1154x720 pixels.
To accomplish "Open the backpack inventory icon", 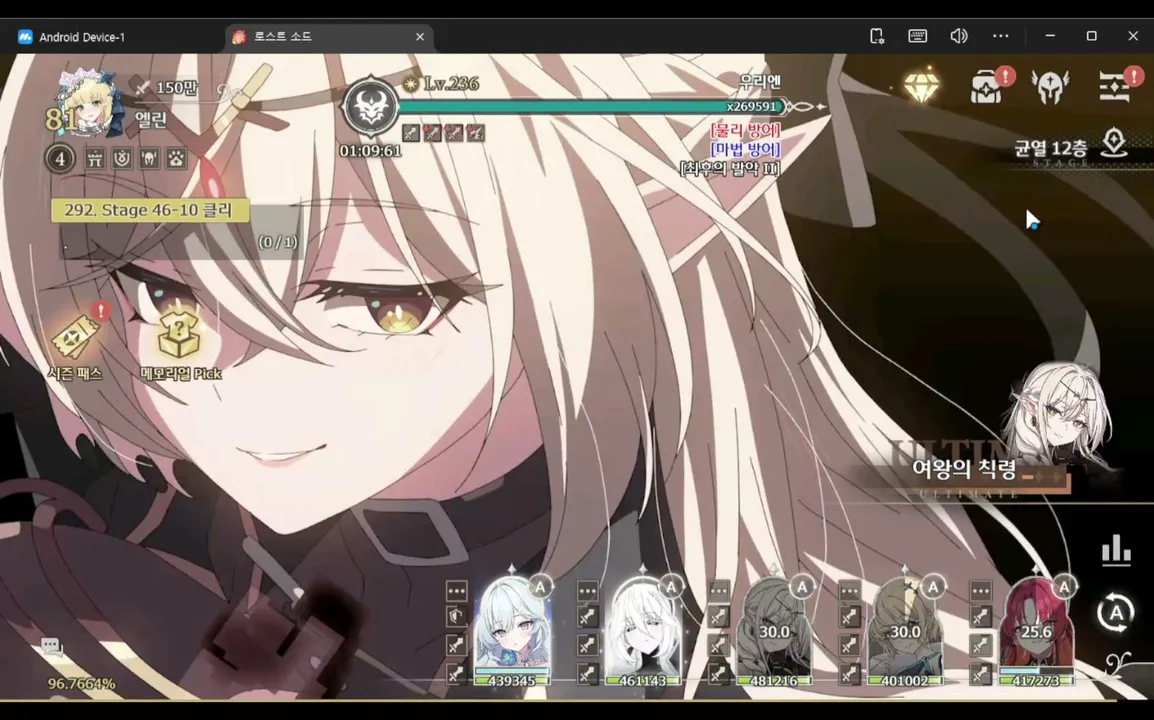I will click(x=986, y=88).
